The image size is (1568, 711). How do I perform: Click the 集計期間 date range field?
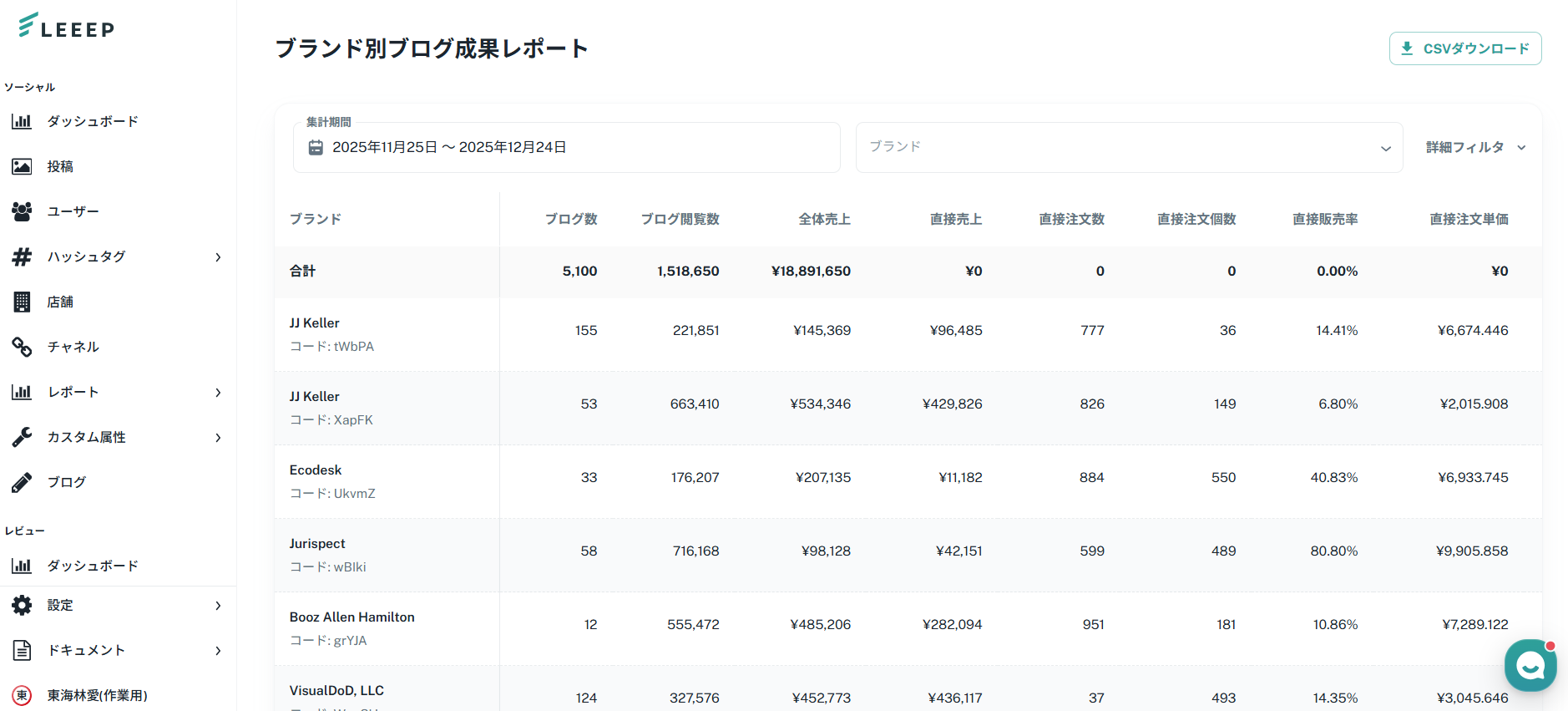tap(566, 148)
